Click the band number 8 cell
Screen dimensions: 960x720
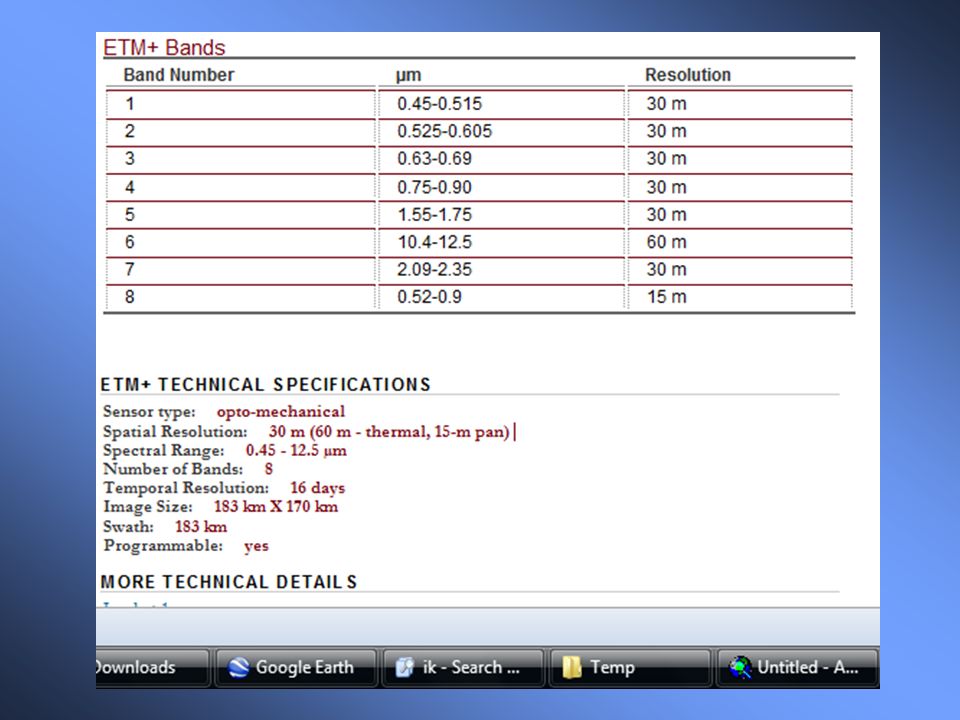coord(241,297)
